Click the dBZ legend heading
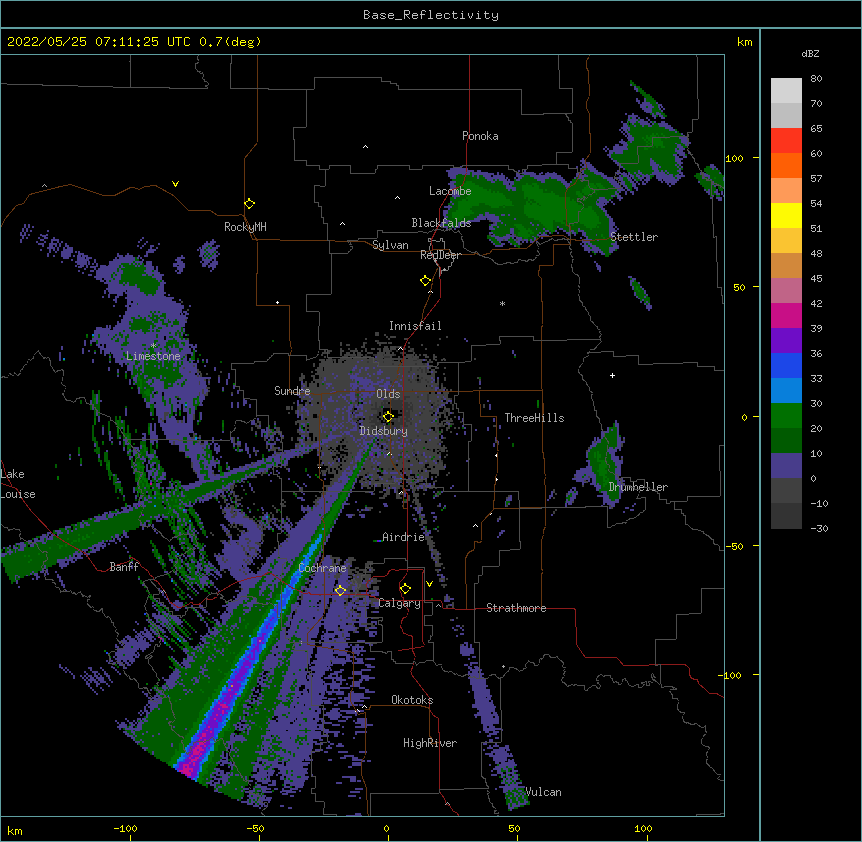 [810, 53]
